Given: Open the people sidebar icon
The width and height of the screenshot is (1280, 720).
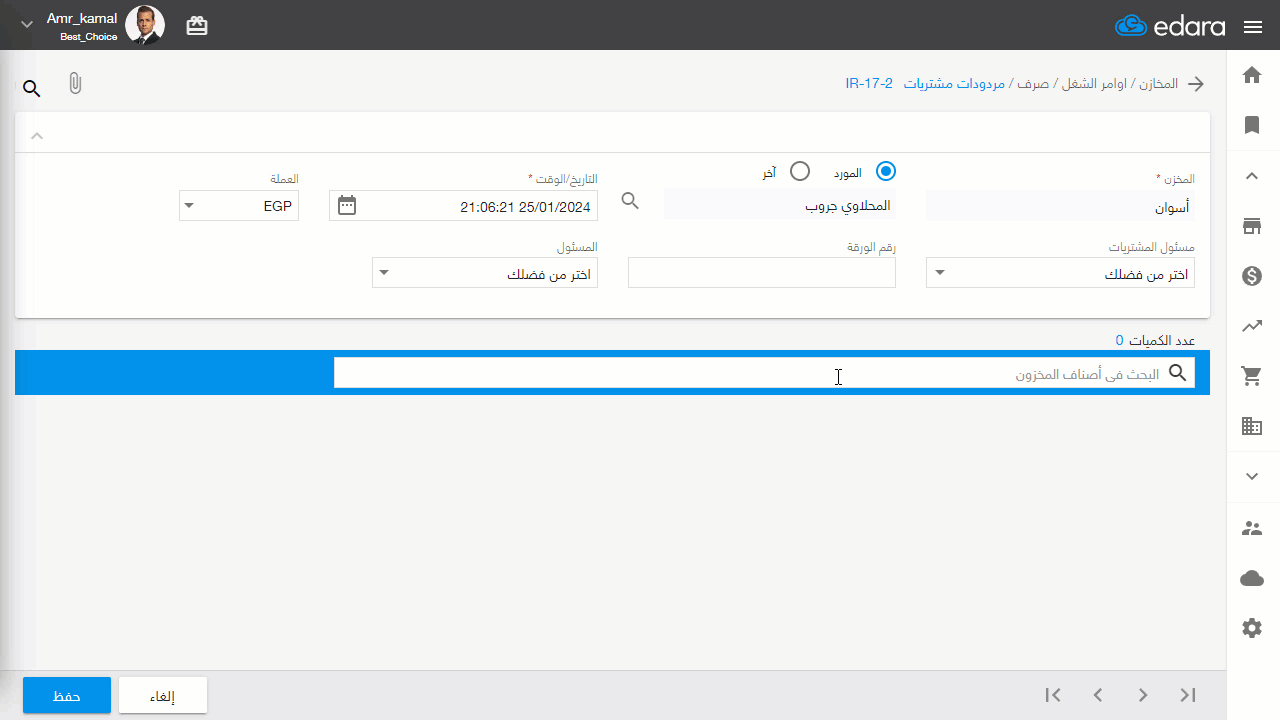Looking at the screenshot, I should pyautogui.click(x=1251, y=528).
